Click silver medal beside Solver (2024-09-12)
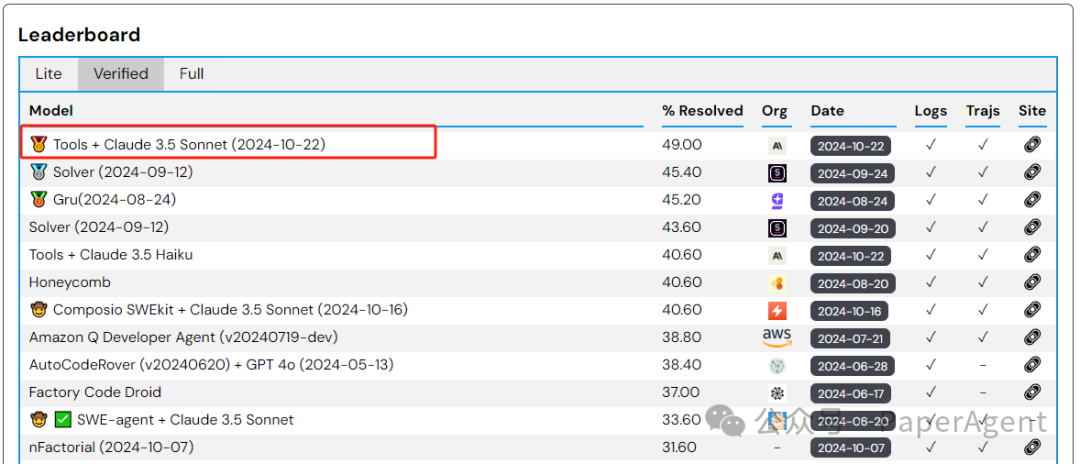 pos(39,172)
